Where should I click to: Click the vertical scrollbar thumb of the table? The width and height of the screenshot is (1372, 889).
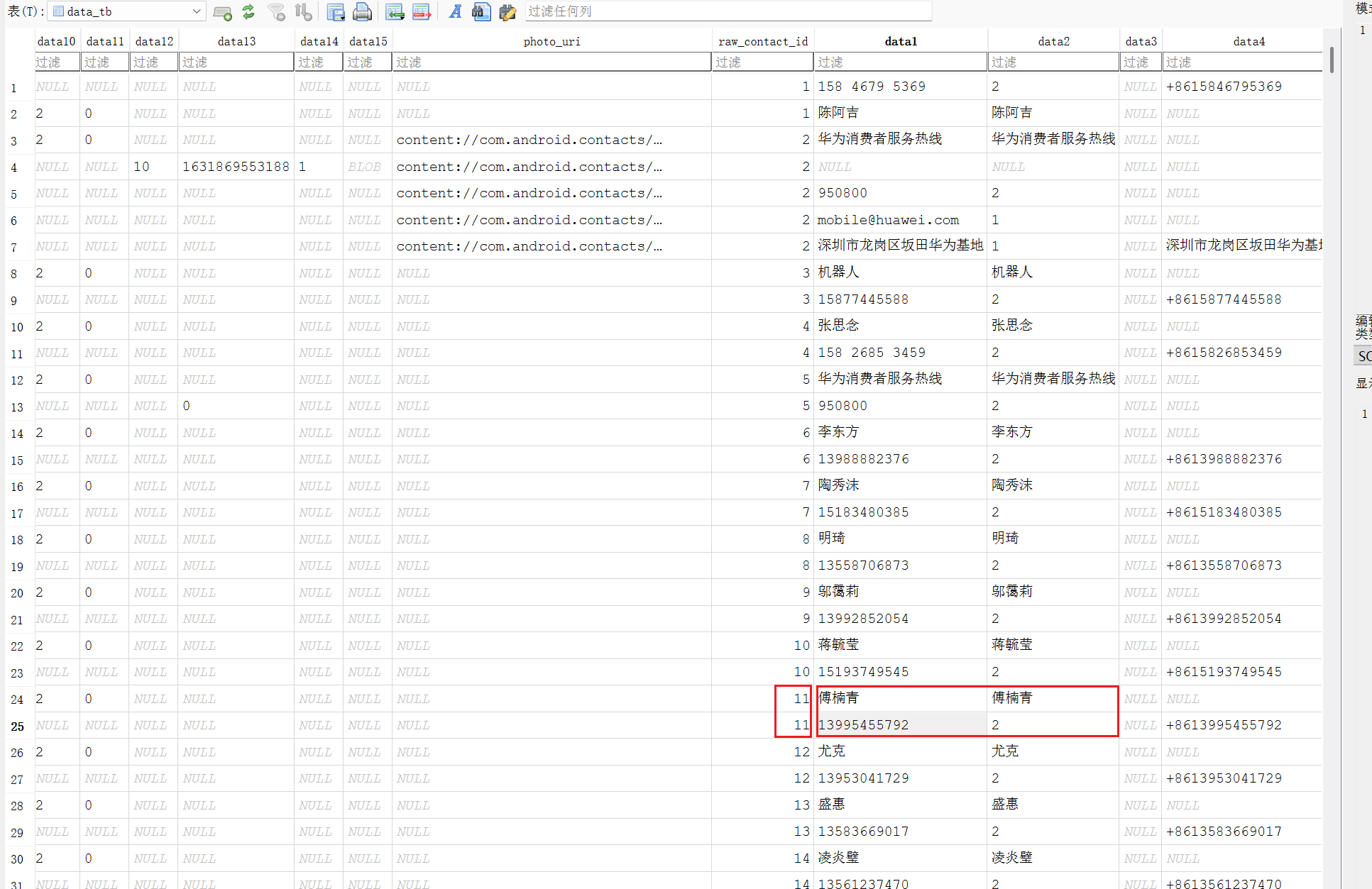click(x=1332, y=60)
